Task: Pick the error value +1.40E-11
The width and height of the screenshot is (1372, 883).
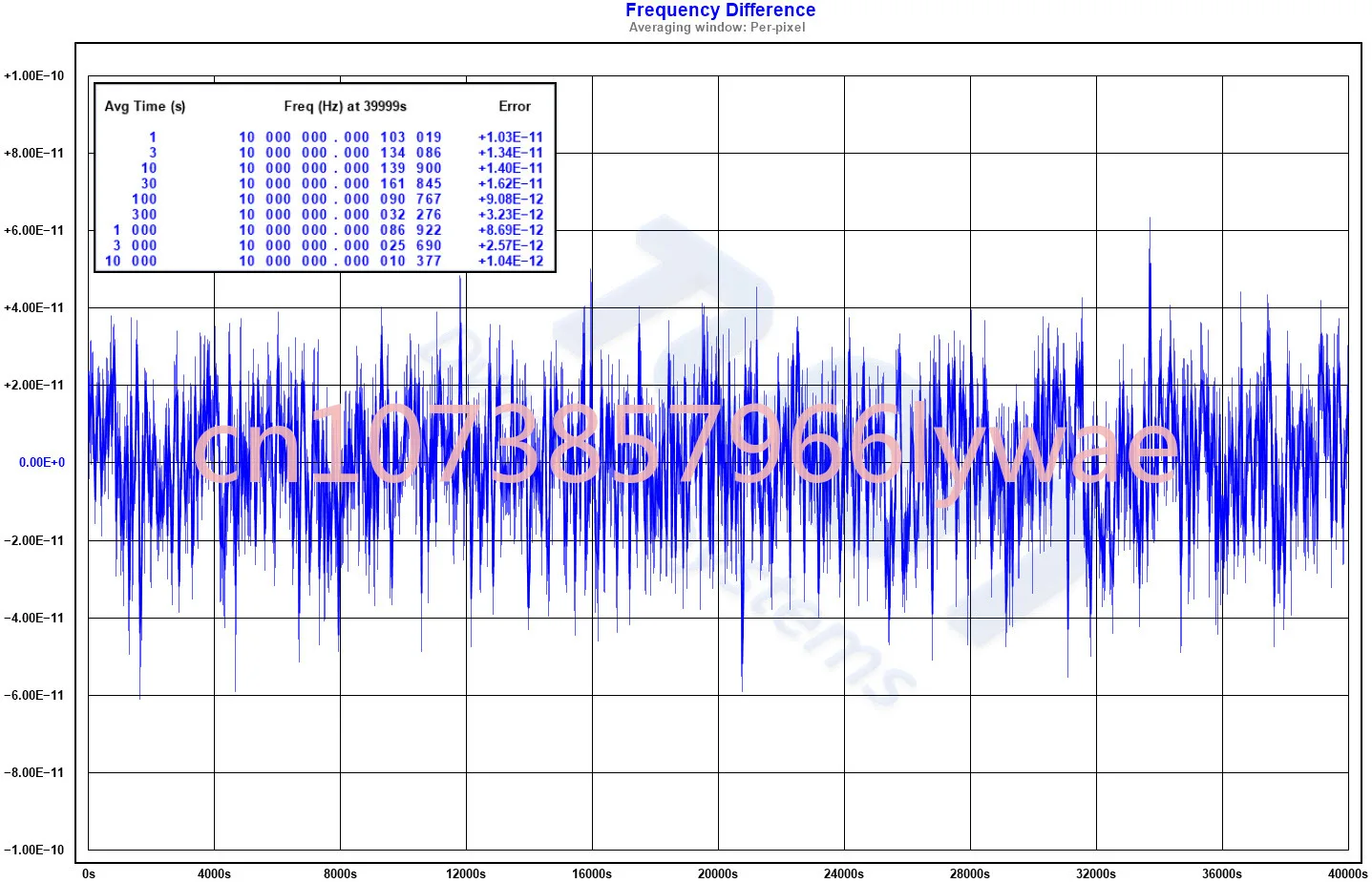Action: [x=511, y=168]
